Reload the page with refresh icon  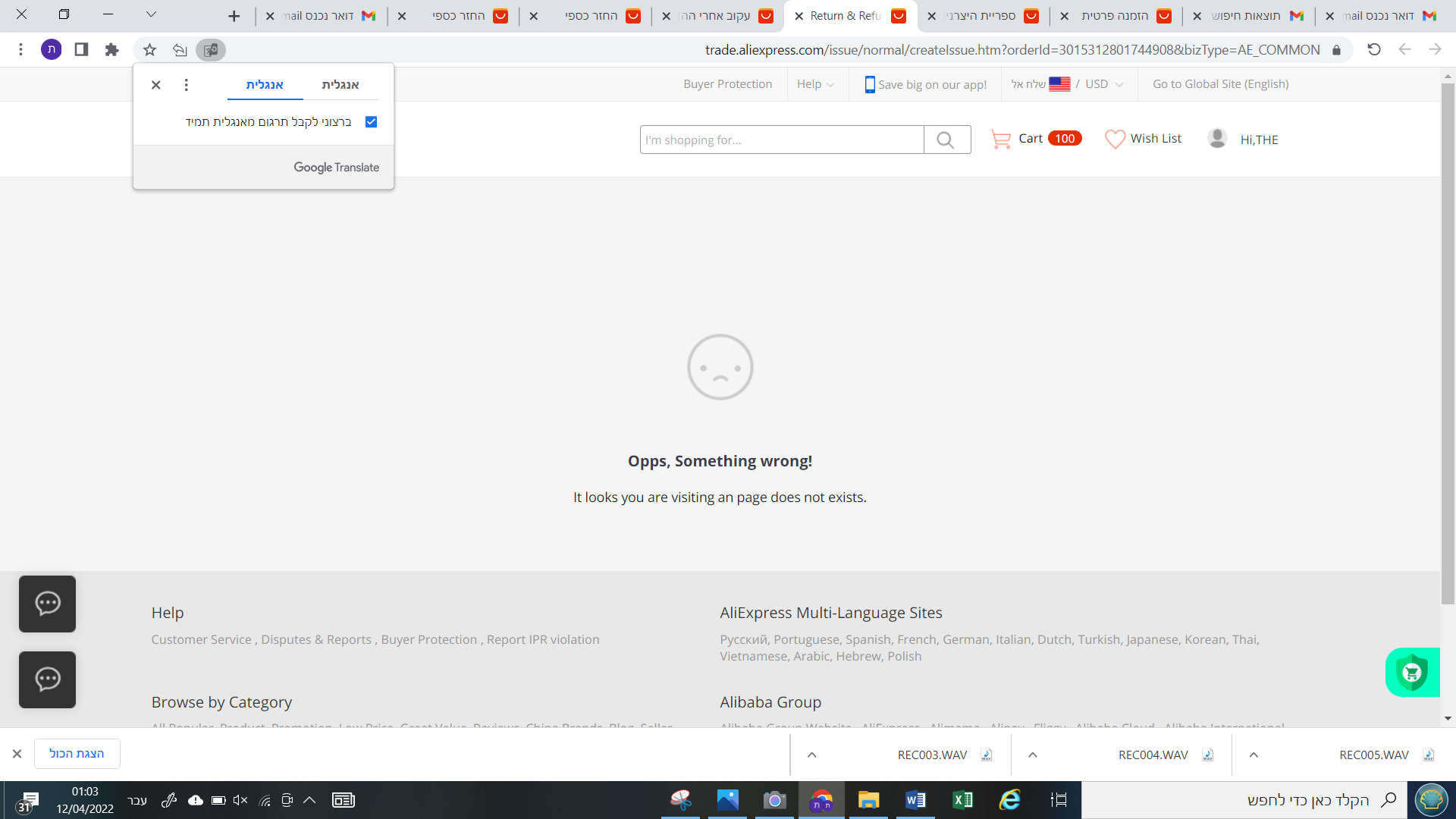click(1373, 50)
